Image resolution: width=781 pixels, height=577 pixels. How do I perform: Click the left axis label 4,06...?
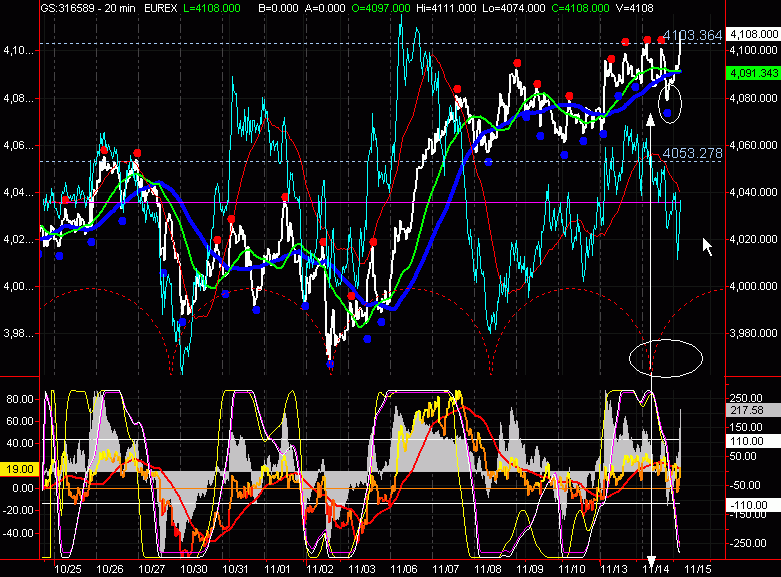tap(19, 145)
